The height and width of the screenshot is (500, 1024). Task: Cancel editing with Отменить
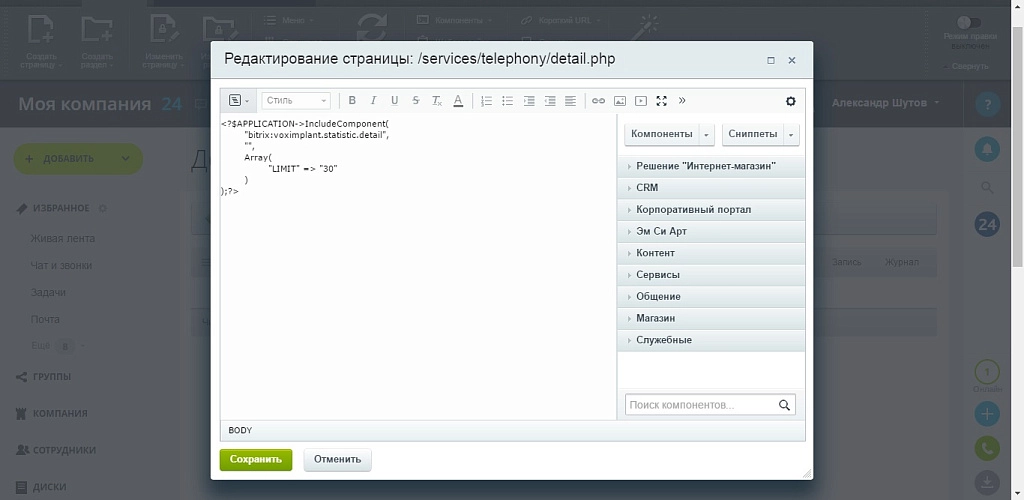pos(338,460)
